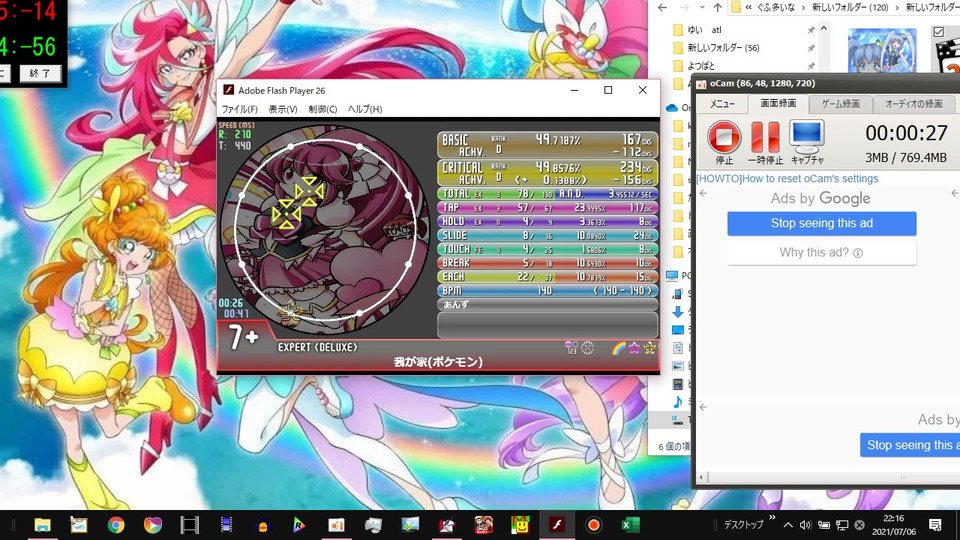
Task: Open 表示(V) menu in Flash Player
Action: [x=283, y=109]
